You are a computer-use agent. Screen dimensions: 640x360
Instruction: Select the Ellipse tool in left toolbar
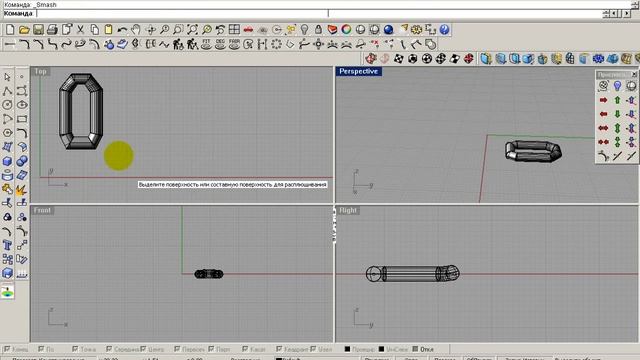coord(22,104)
